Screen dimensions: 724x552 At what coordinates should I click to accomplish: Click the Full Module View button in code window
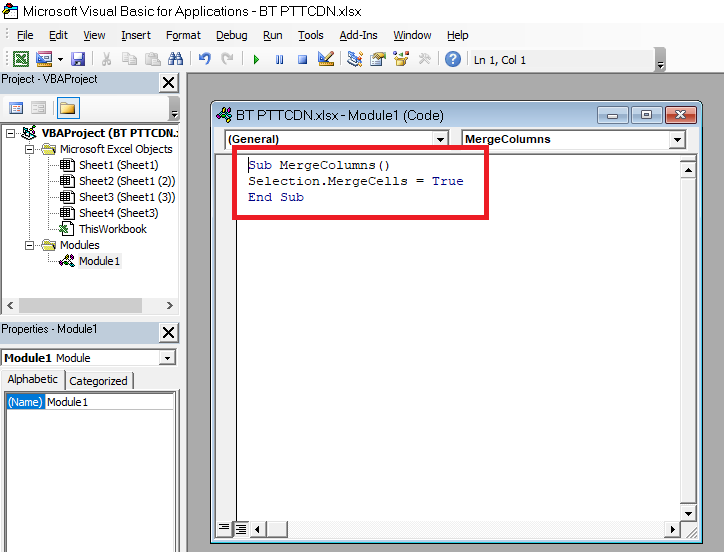241,528
